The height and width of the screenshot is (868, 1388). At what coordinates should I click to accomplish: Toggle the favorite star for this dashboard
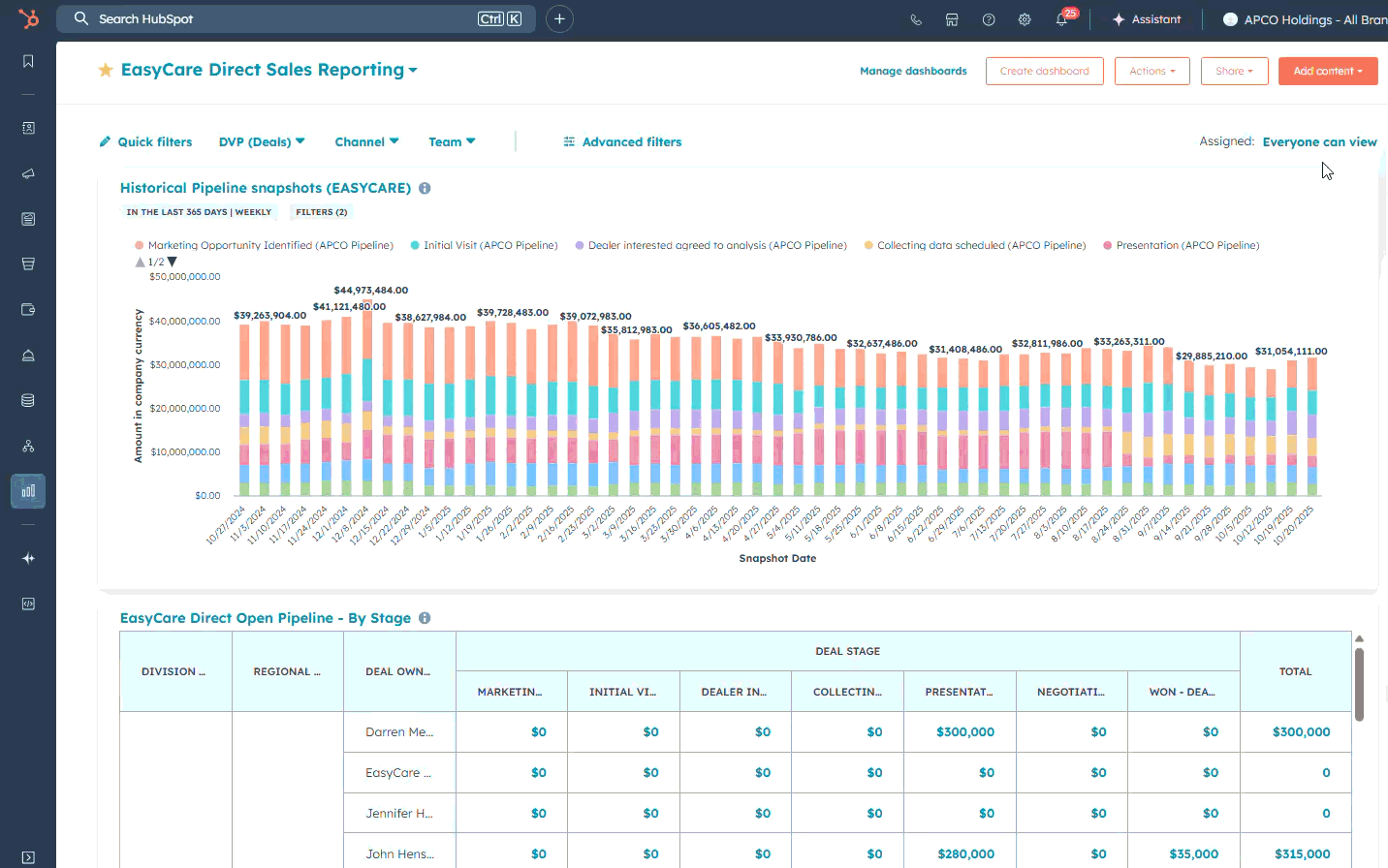pyautogui.click(x=106, y=70)
